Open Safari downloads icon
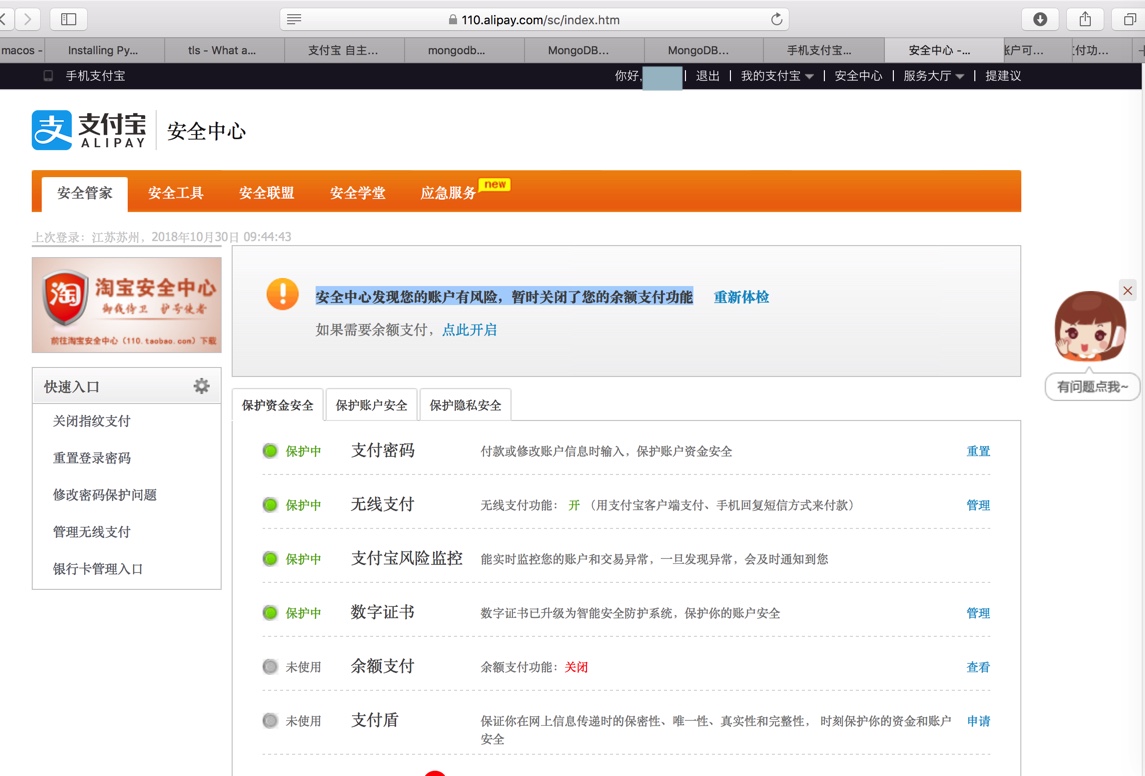 point(1040,19)
